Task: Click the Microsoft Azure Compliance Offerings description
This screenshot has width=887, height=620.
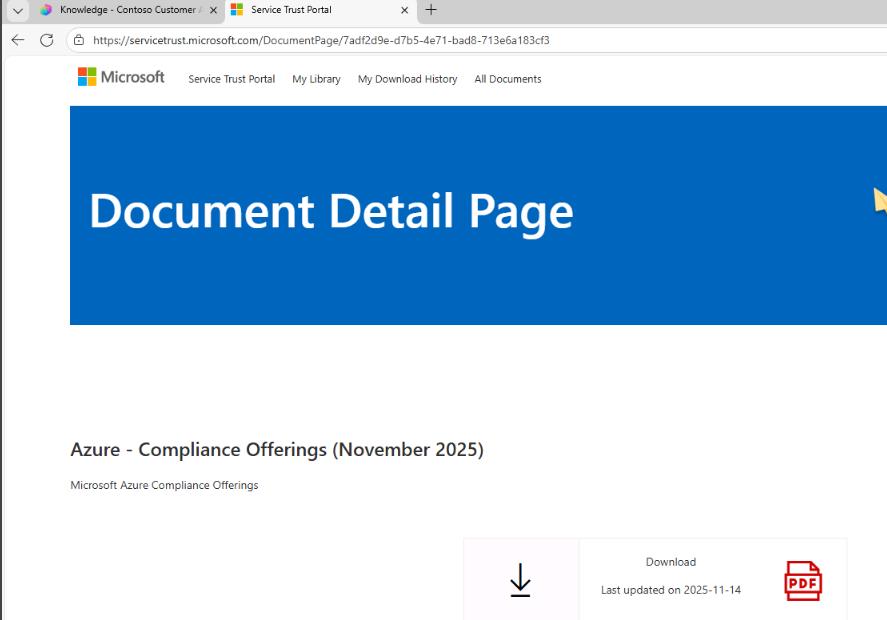Action: 164,485
